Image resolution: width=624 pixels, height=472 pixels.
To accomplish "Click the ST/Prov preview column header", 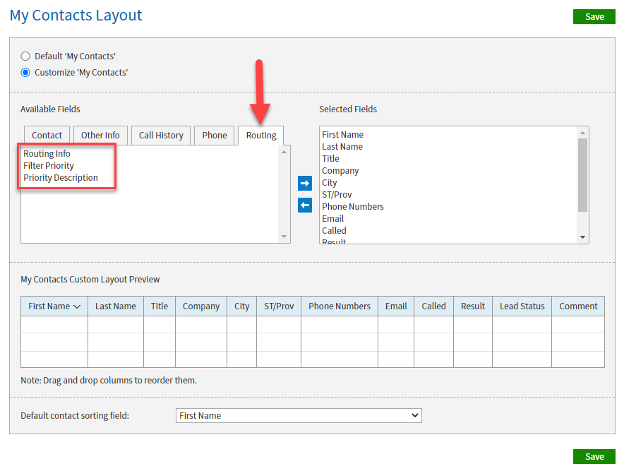I will point(279,306).
